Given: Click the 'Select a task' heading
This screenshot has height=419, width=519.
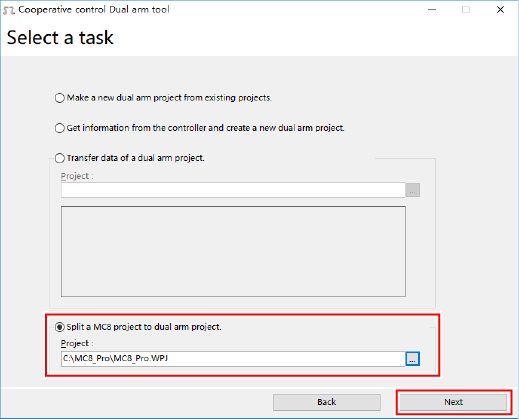Looking at the screenshot, I should point(60,37).
